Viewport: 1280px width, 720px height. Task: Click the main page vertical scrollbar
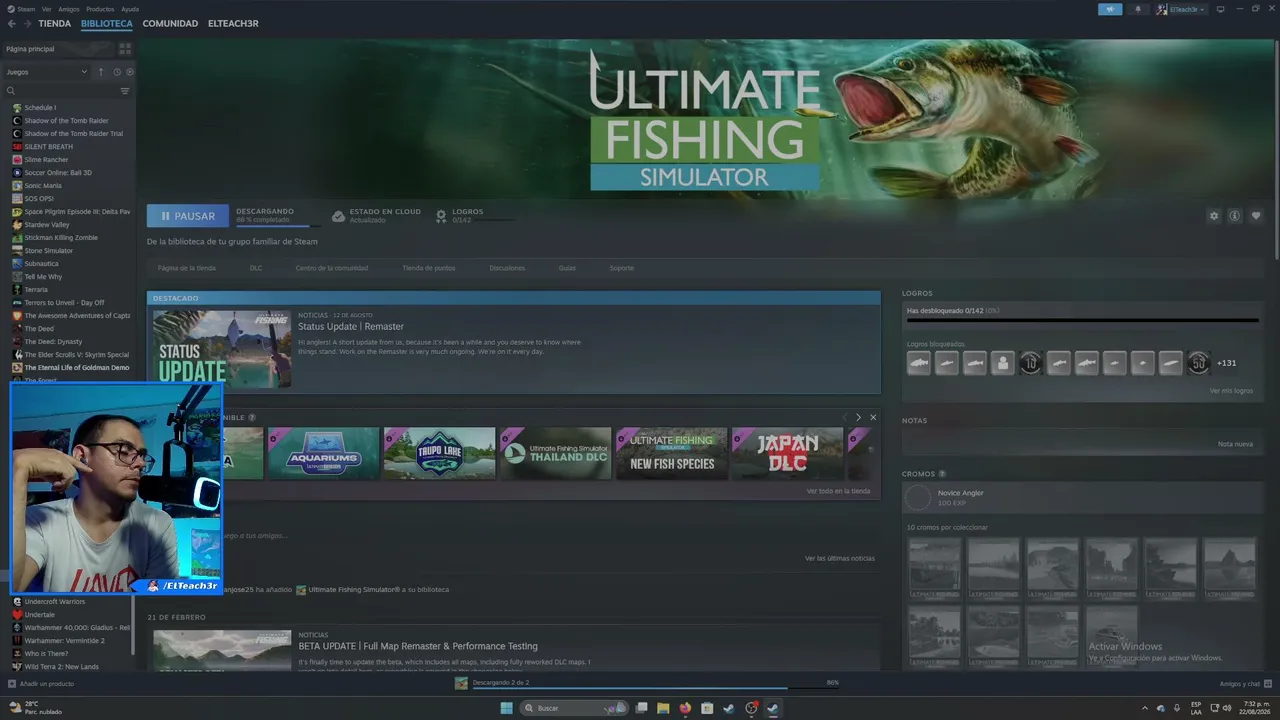[x=1275, y=150]
